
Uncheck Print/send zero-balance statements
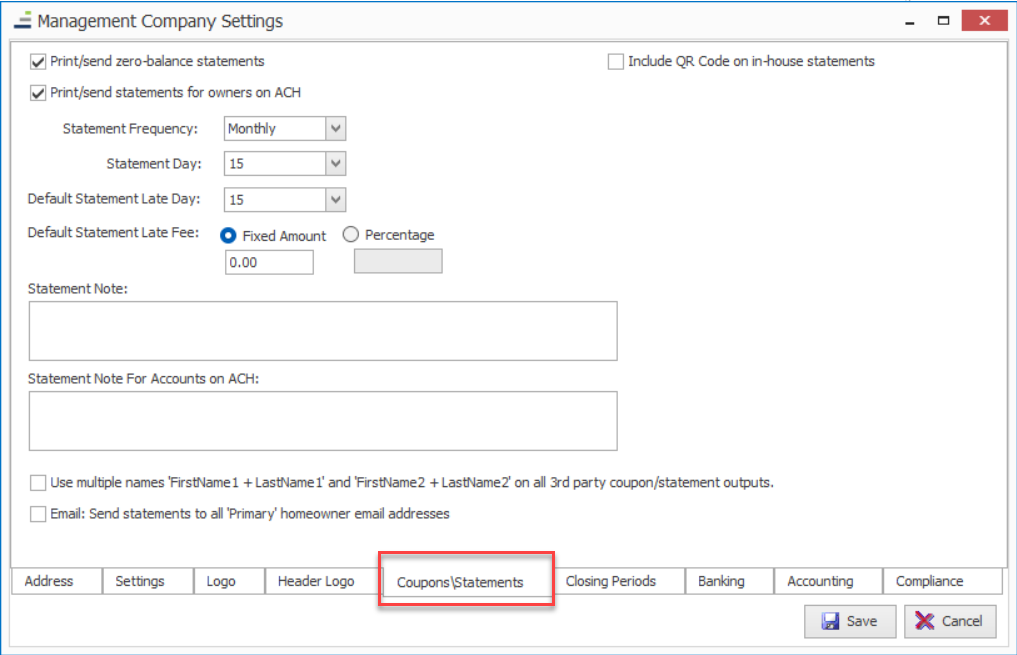tap(39, 62)
